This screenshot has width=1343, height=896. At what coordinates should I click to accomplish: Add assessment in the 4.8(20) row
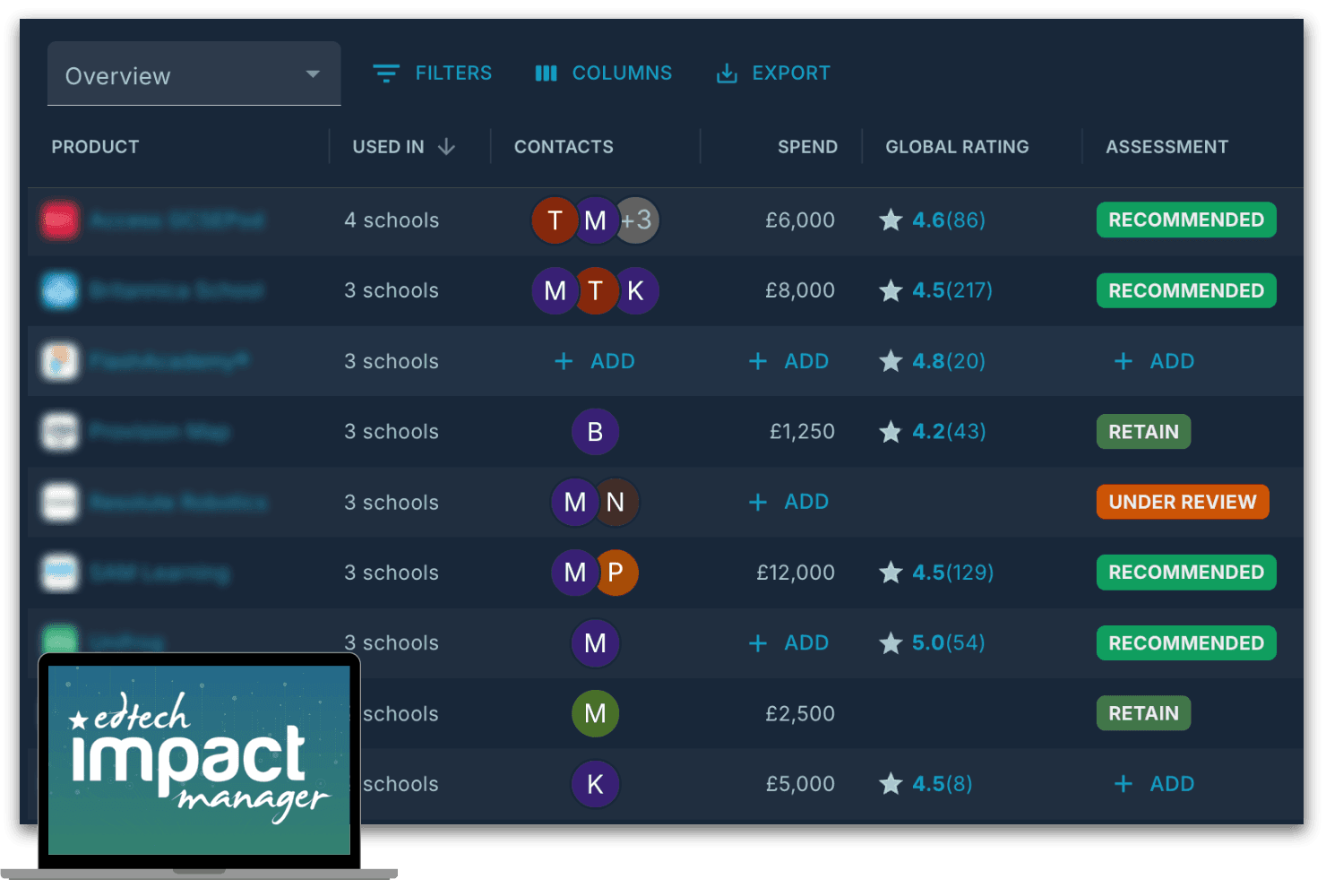coord(1154,361)
